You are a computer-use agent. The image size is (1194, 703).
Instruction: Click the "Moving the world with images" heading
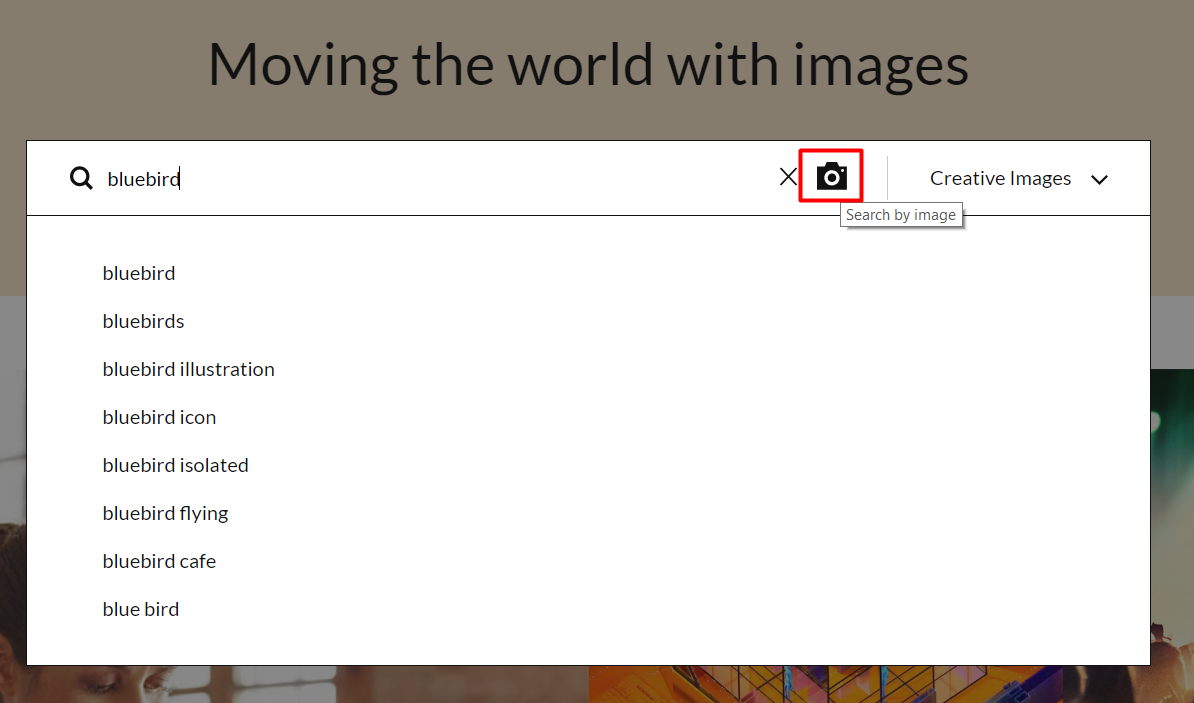(x=588, y=64)
